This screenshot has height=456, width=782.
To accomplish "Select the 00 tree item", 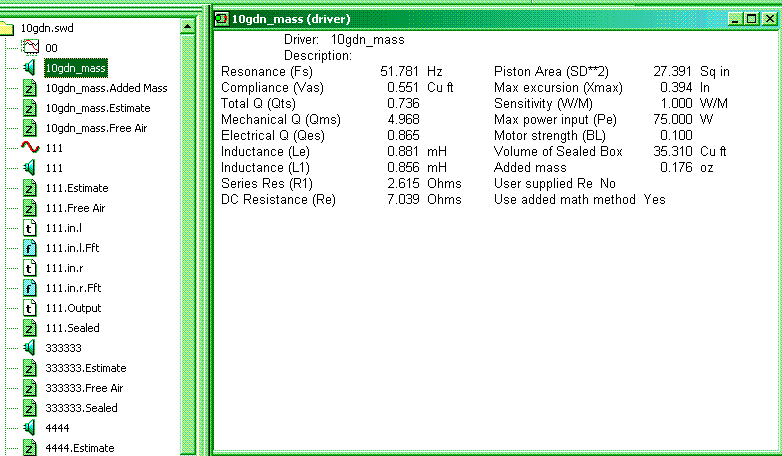I will click(x=51, y=48).
